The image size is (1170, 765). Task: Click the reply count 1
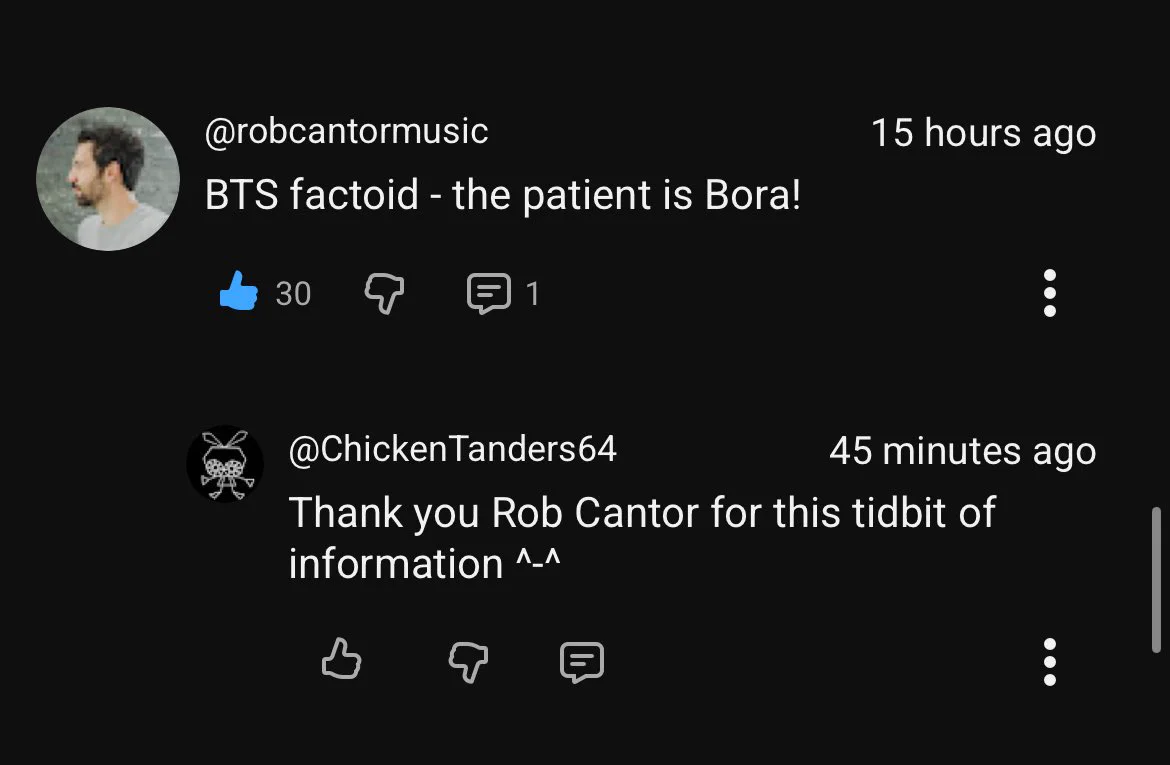532,293
